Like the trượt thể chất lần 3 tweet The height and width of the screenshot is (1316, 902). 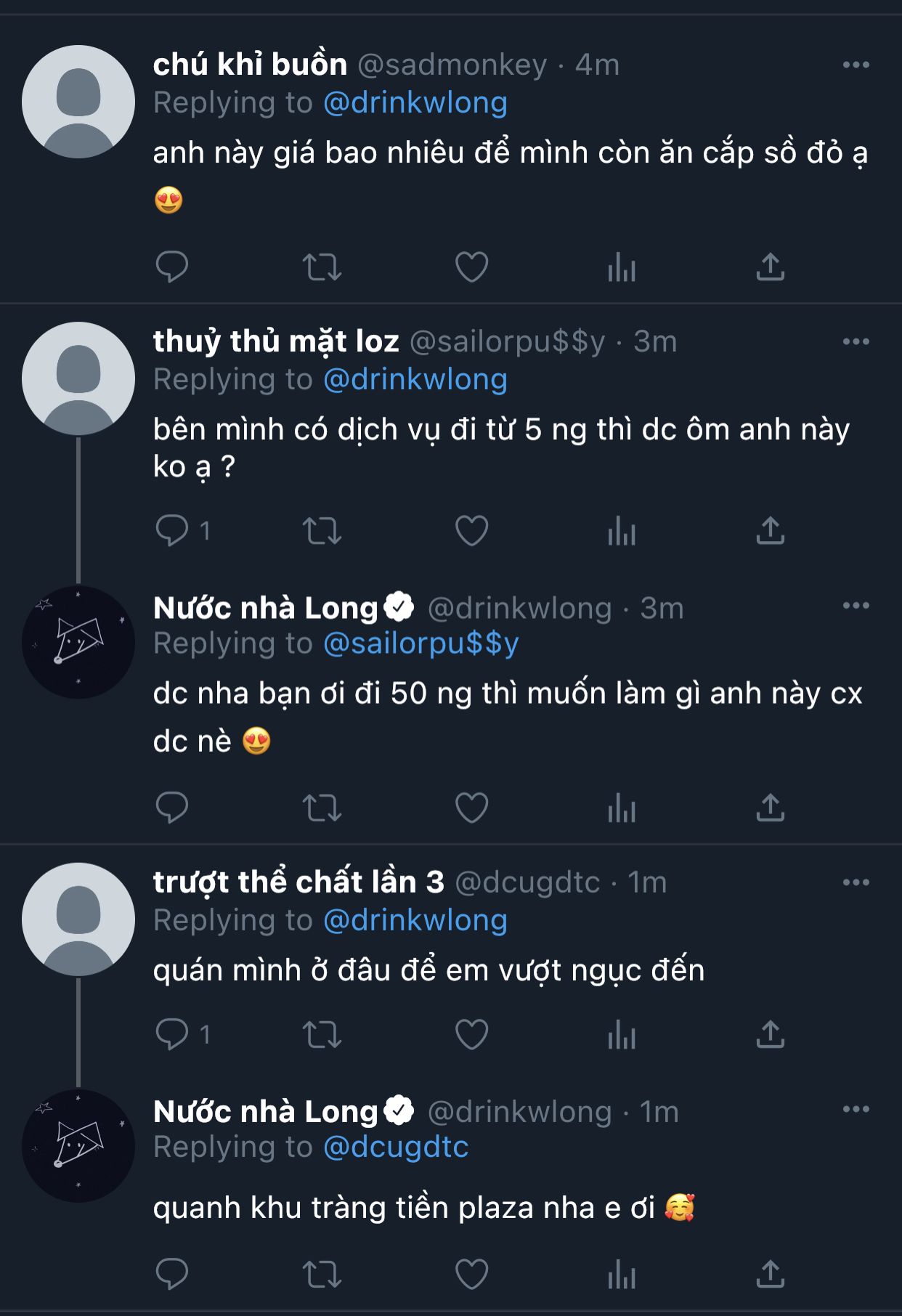[x=471, y=1034]
